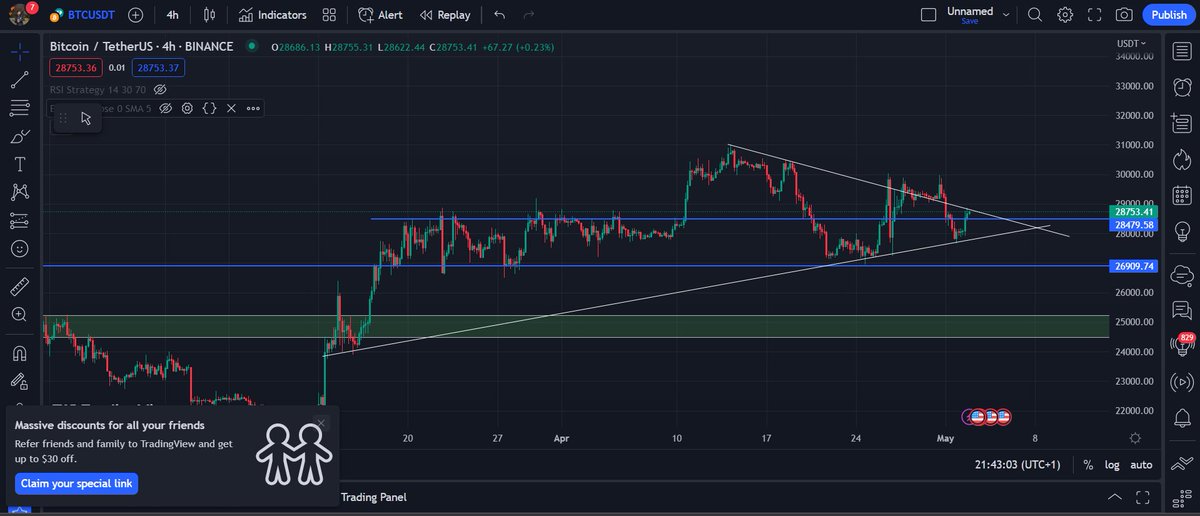Screen dimensions: 1200x516
Task: Open the data window/news panel icon
Action: (x=1181, y=121)
